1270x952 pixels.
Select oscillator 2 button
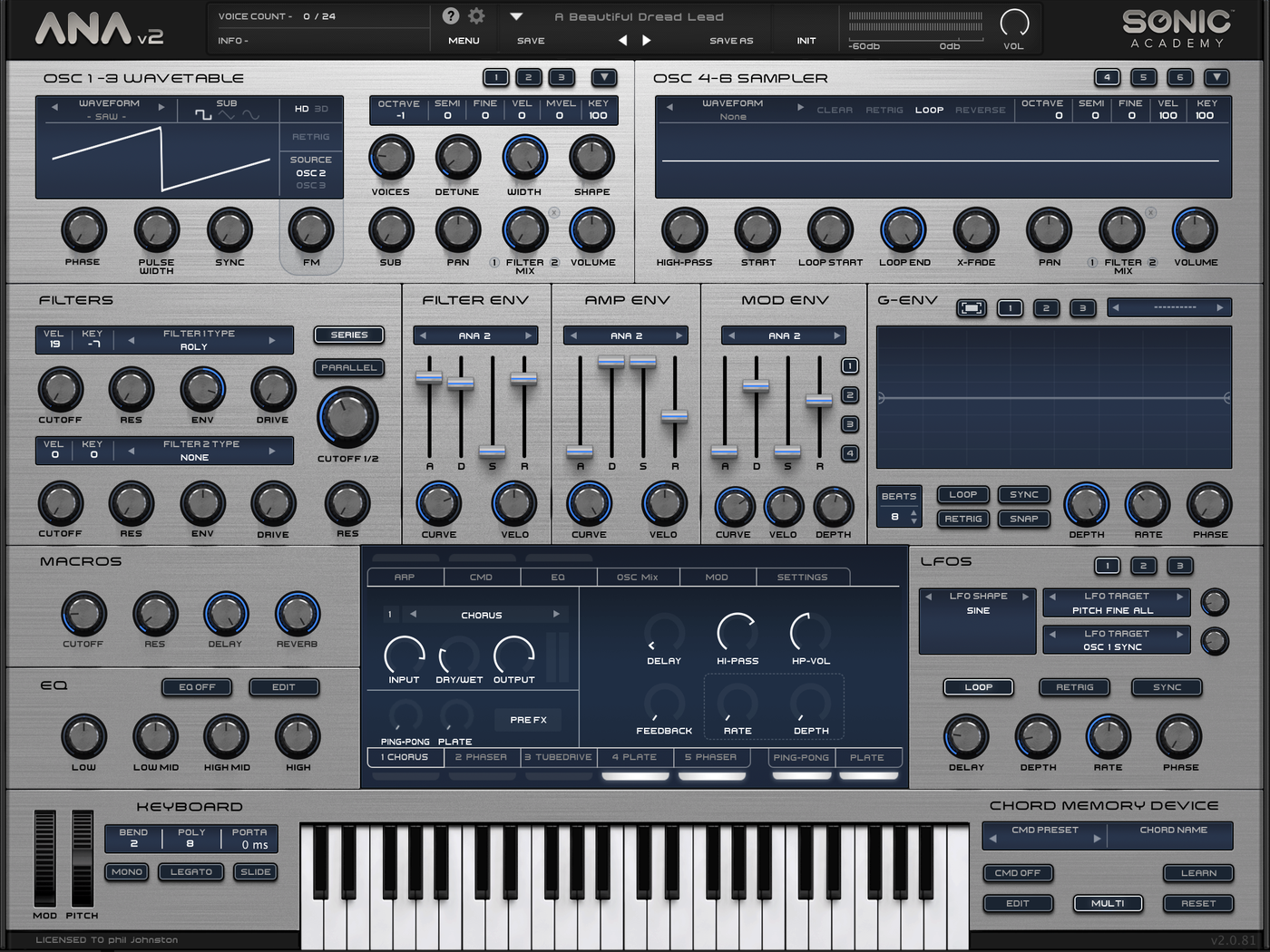coord(528,77)
